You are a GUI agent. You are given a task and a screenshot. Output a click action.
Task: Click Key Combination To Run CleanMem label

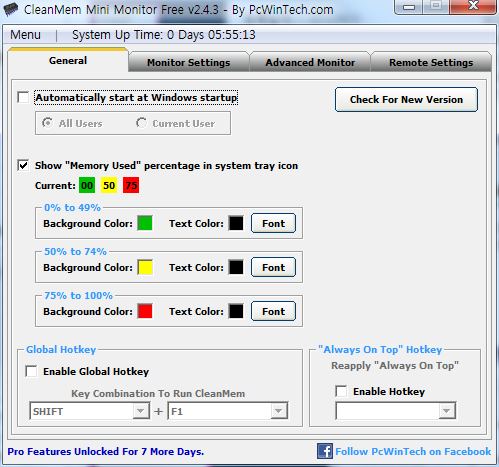click(x=158, y=393)
